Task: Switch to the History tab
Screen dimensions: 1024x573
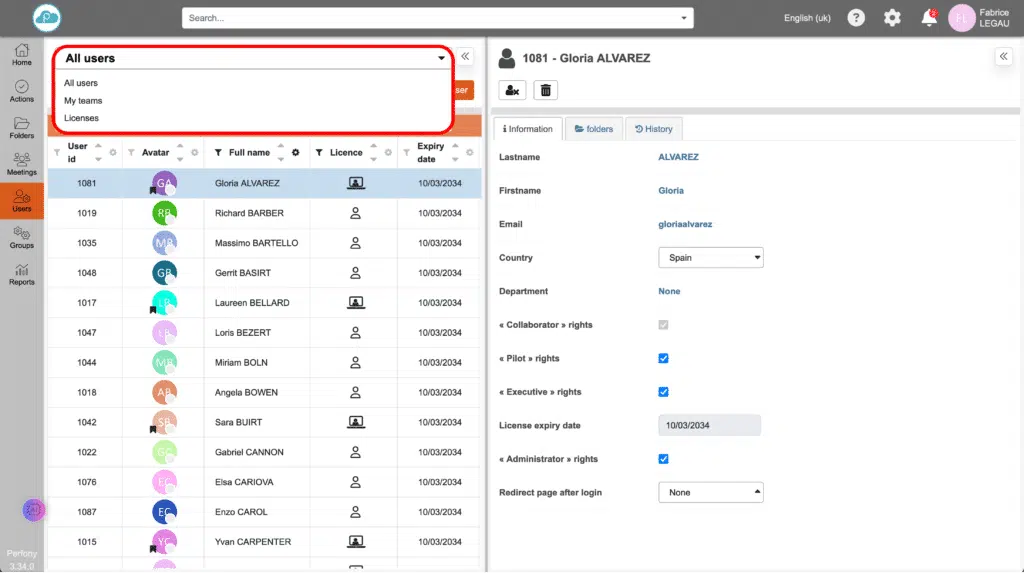Action: tap(654, 129)
